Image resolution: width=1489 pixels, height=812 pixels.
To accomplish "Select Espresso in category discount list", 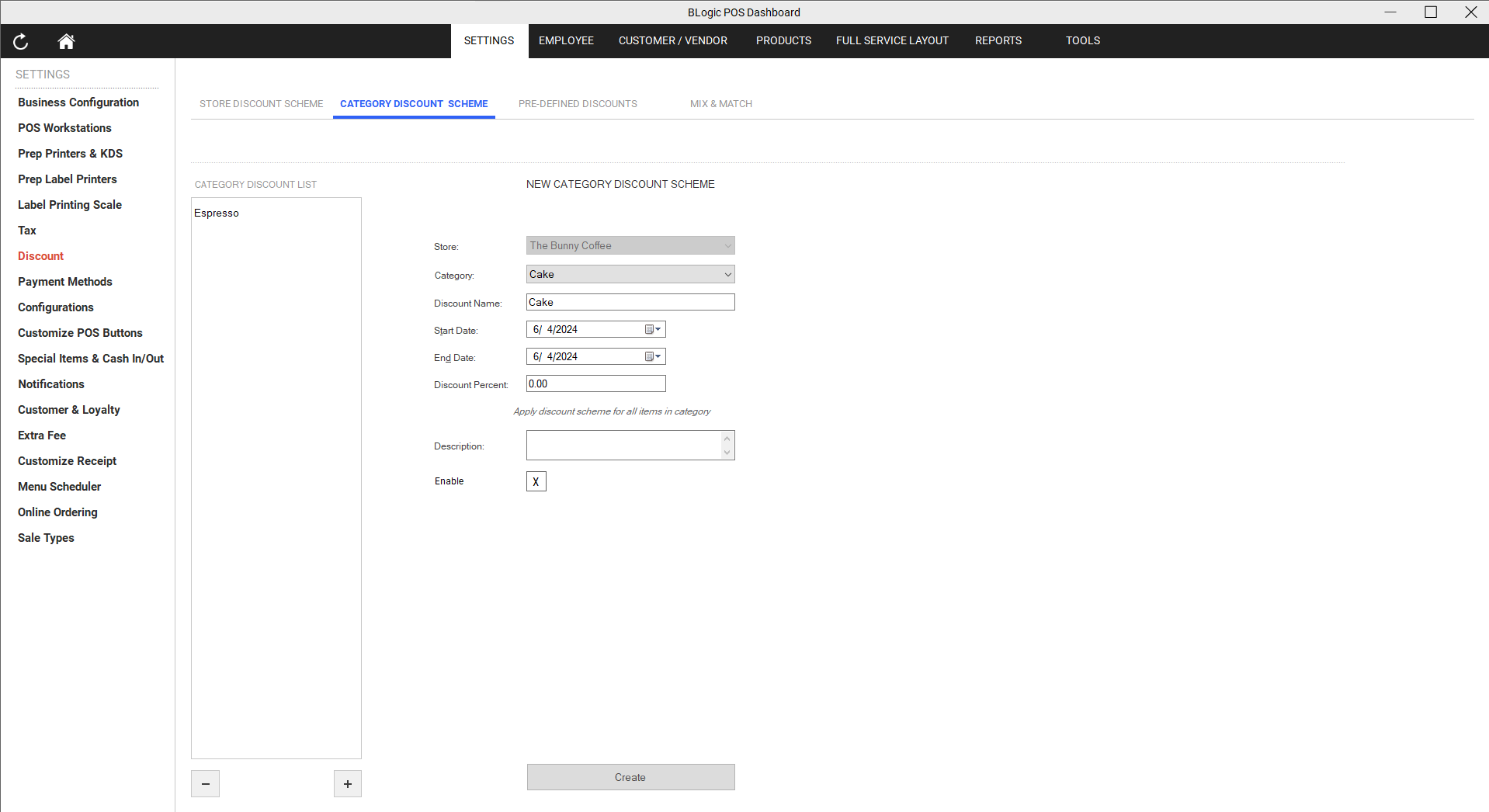I will 217,213.
